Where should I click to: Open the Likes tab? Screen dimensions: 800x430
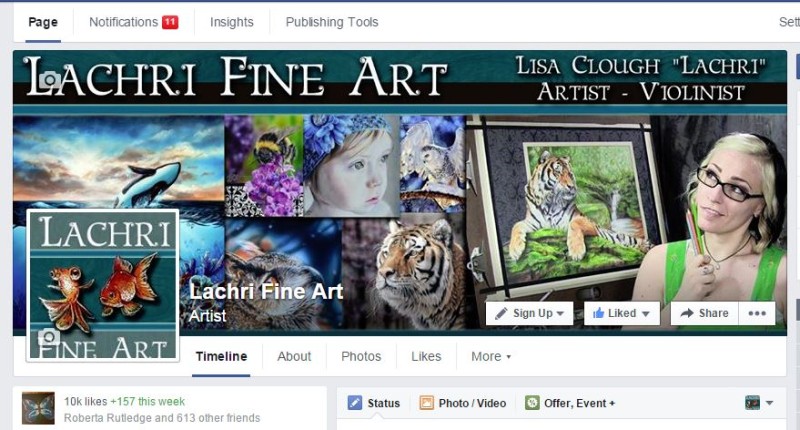click(x=426, y=356)
